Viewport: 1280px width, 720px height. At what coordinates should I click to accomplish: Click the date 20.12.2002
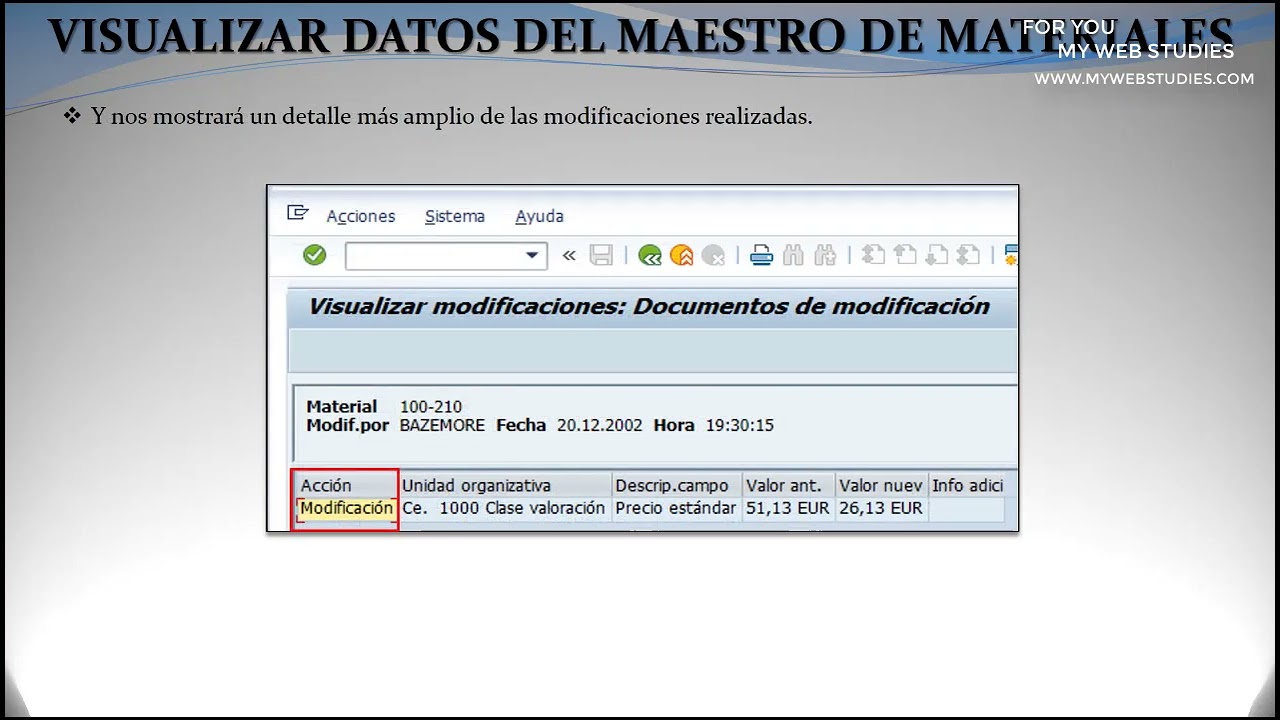pos(600,425)
